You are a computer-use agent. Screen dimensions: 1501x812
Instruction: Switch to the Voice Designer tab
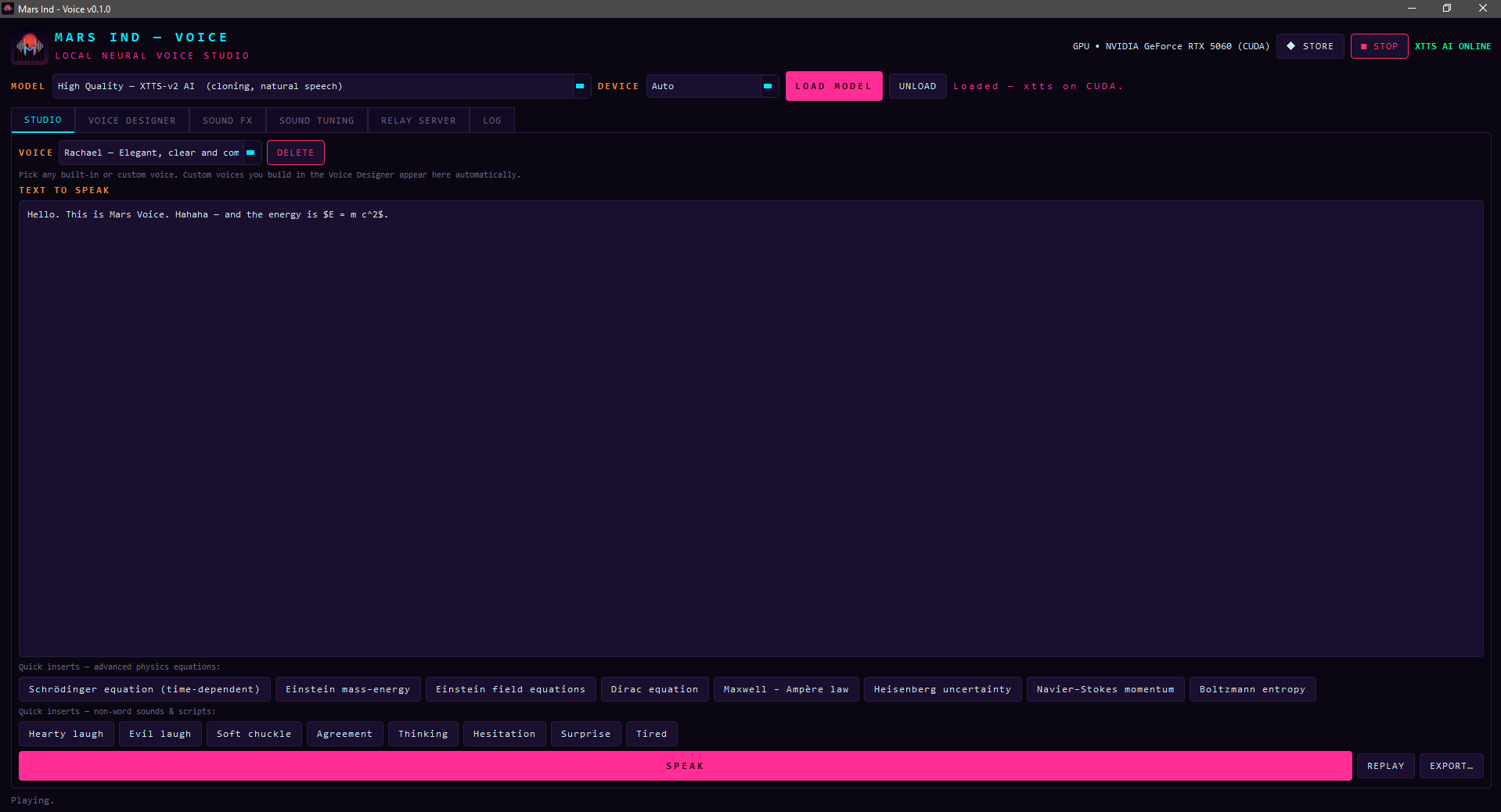pyautogui.click(x=132, y=120)
